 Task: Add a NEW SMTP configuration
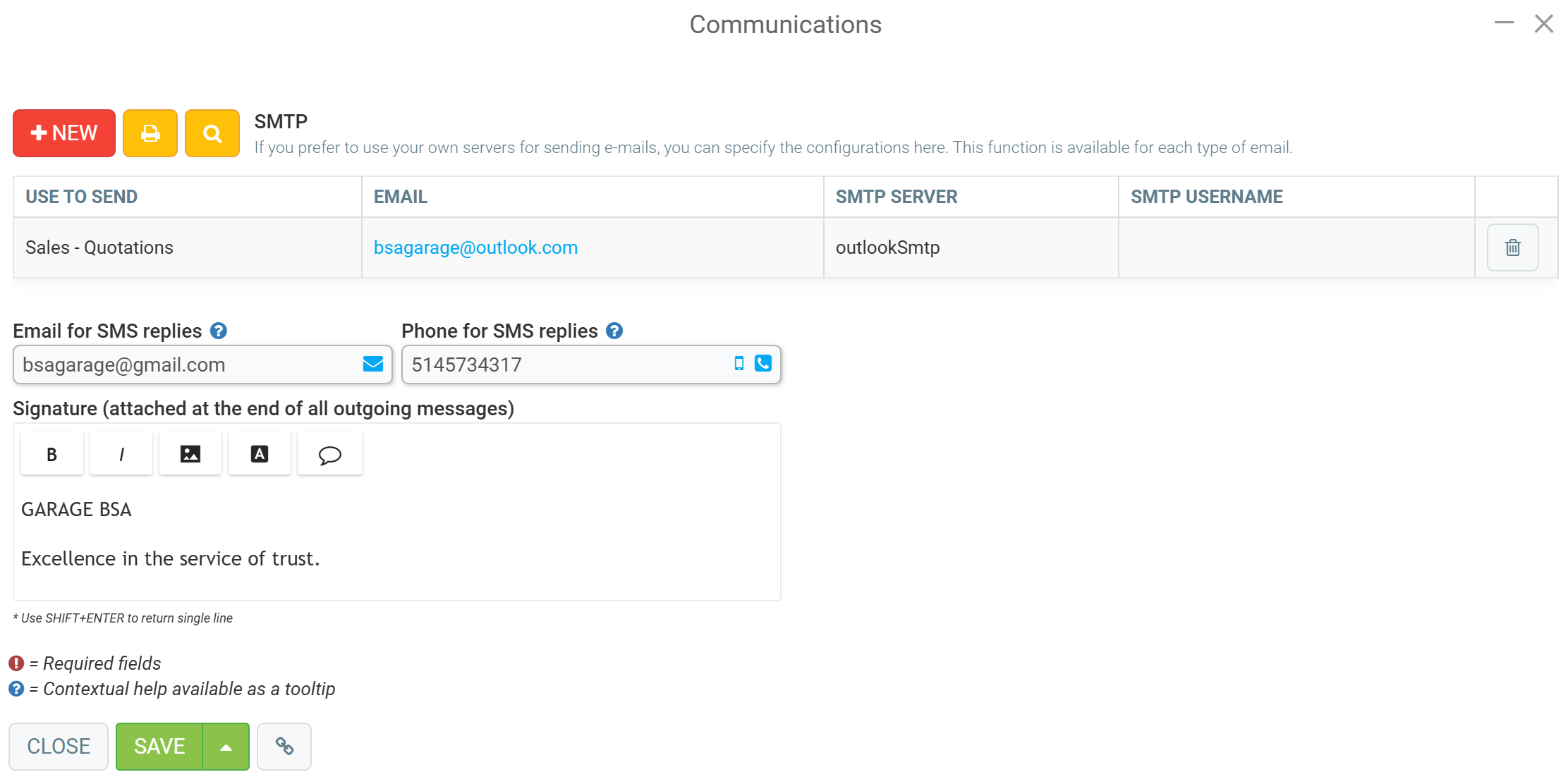tap(64, 133)
